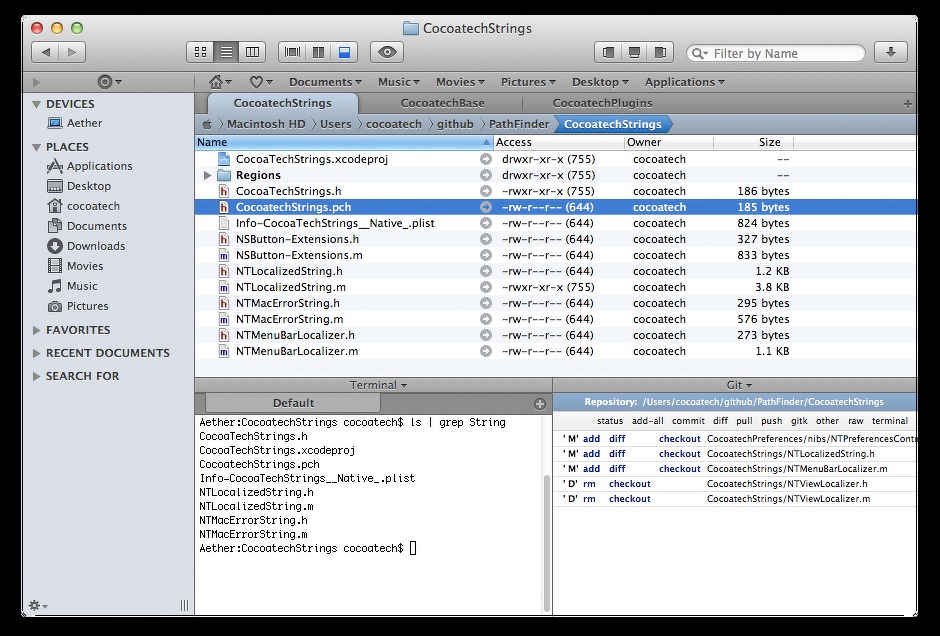Toggle the vertical split view button

318,52
